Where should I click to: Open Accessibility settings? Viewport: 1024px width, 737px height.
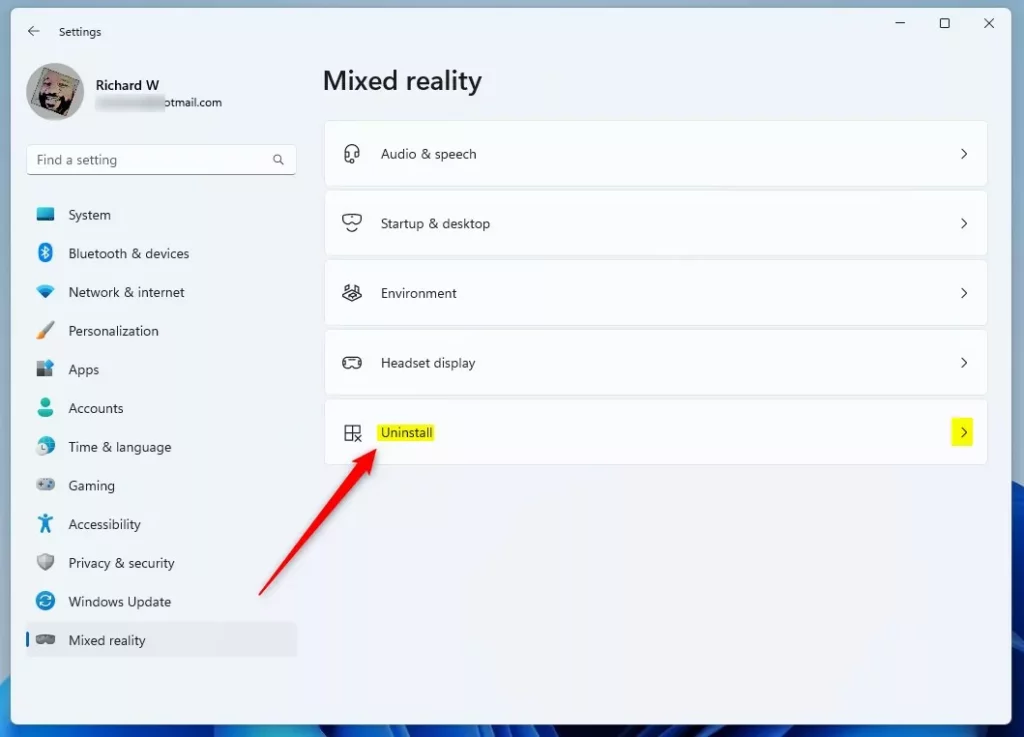[x=161, y=524]
